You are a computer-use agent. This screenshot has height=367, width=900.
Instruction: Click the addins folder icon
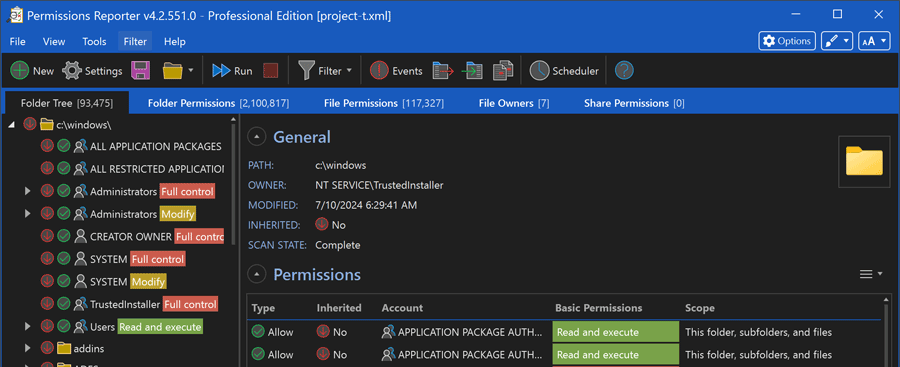pyautogui.click(x=64, y=348)
